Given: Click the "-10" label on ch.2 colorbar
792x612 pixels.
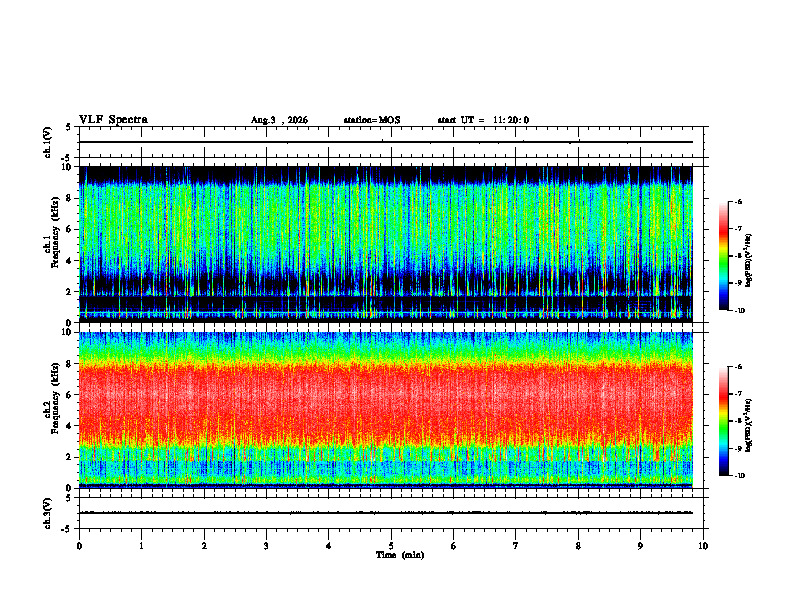Looking at the screenshot, I should point(739,476).
